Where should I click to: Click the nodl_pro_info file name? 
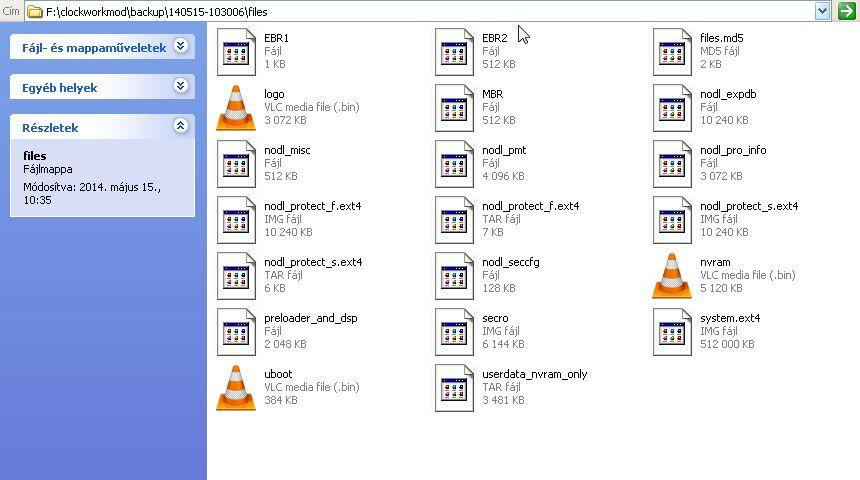point(733,150)
